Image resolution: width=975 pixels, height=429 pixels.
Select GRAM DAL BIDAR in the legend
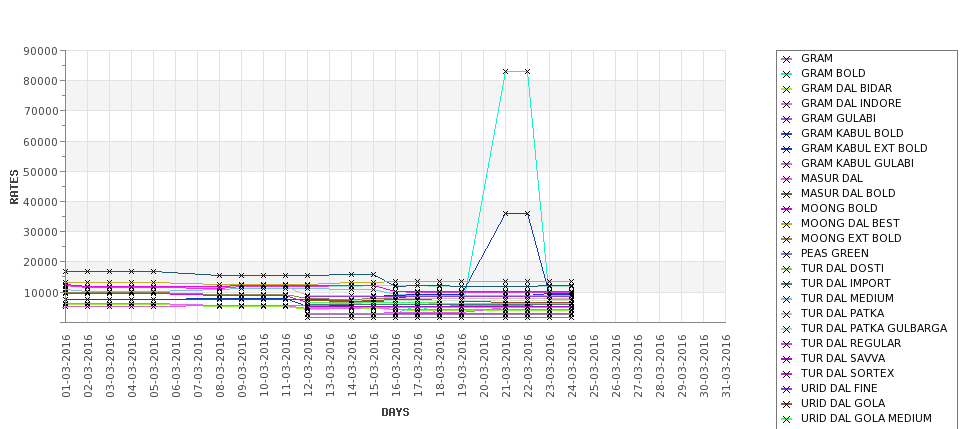846,88
